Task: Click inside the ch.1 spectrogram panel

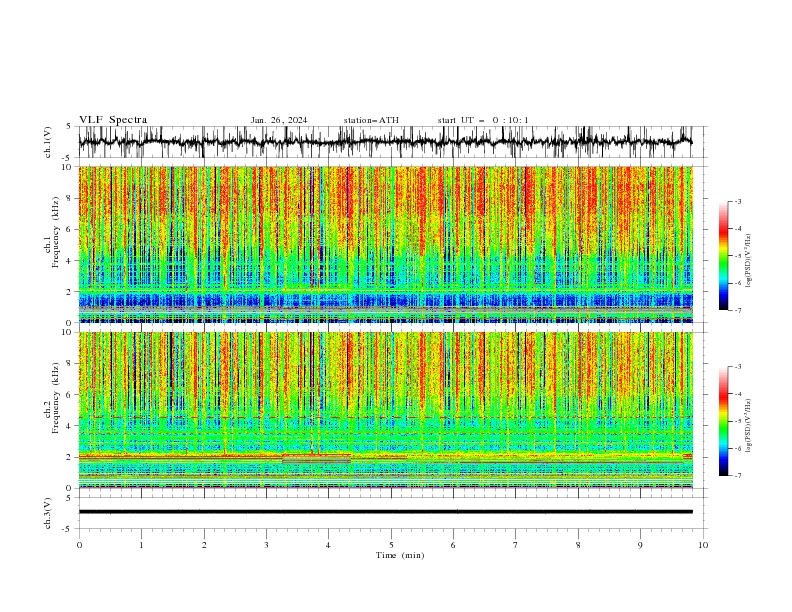Action: click(385, 244)
